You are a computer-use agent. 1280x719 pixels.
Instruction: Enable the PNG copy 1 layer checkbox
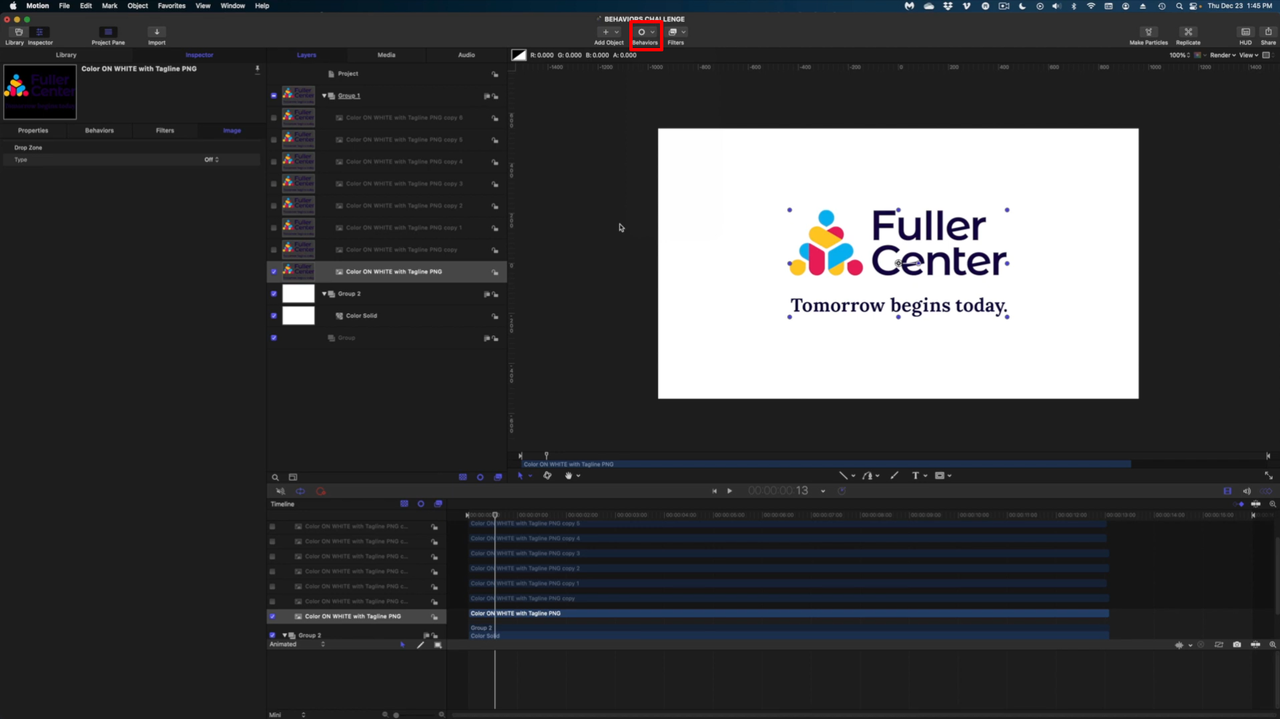pos(274,228)
